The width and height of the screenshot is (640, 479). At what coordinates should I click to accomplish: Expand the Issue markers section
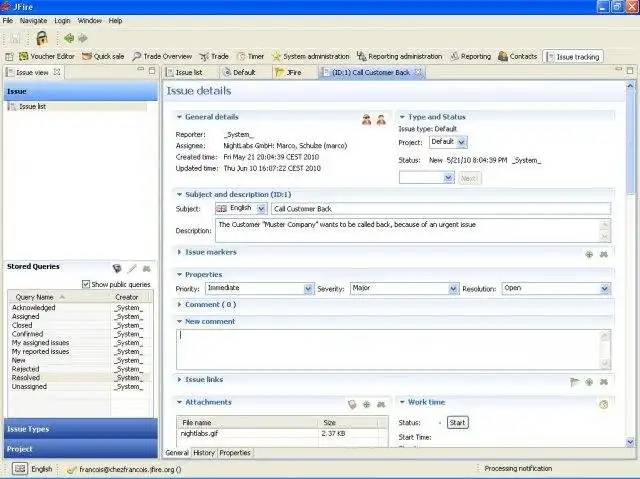(x=179, y=252)
